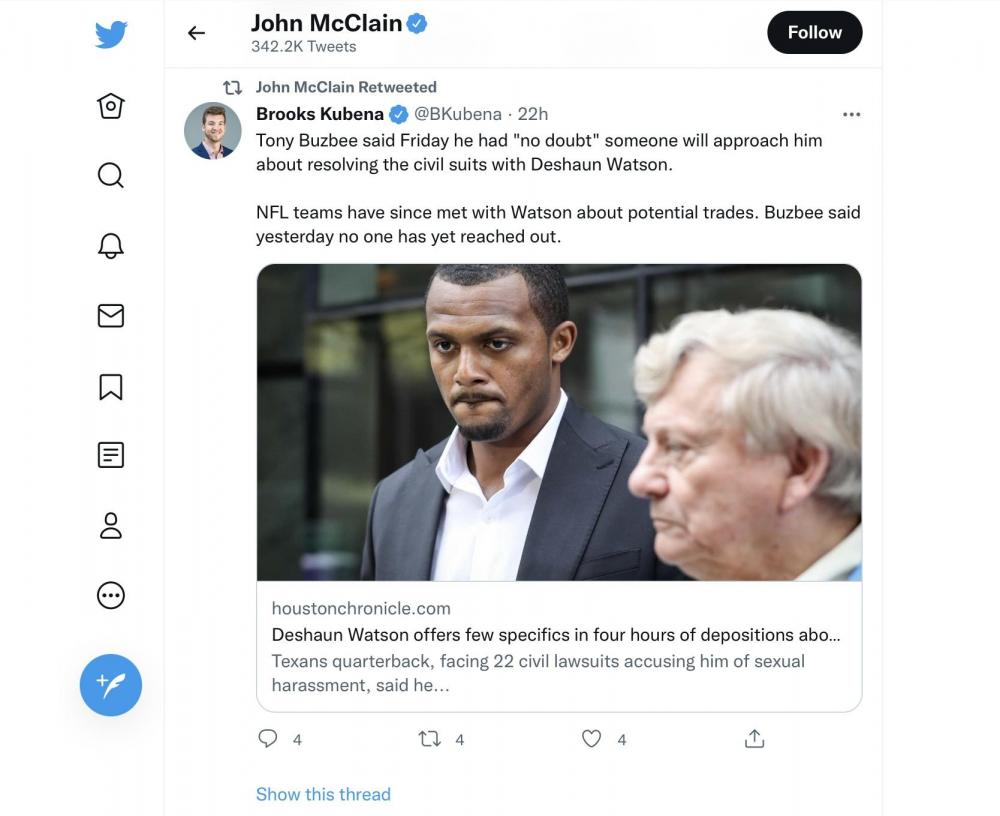Viewport: 1000px width, 816px height.
Task: Click the Twitter bird logo
Action: [111, 35]
